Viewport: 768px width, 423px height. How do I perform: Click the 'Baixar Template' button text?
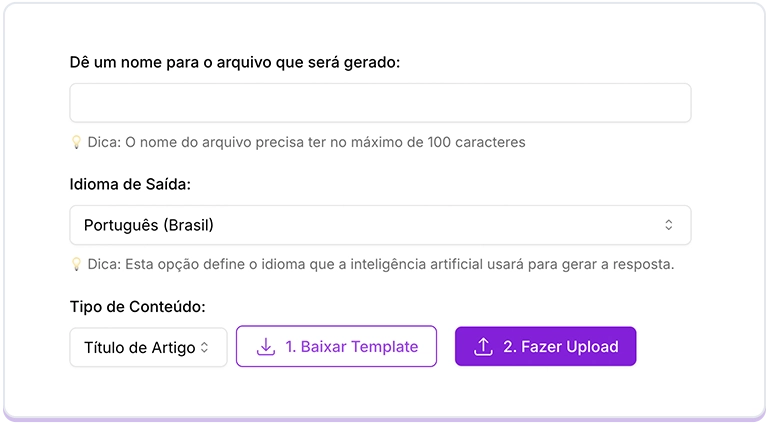[x=352, y=347]
